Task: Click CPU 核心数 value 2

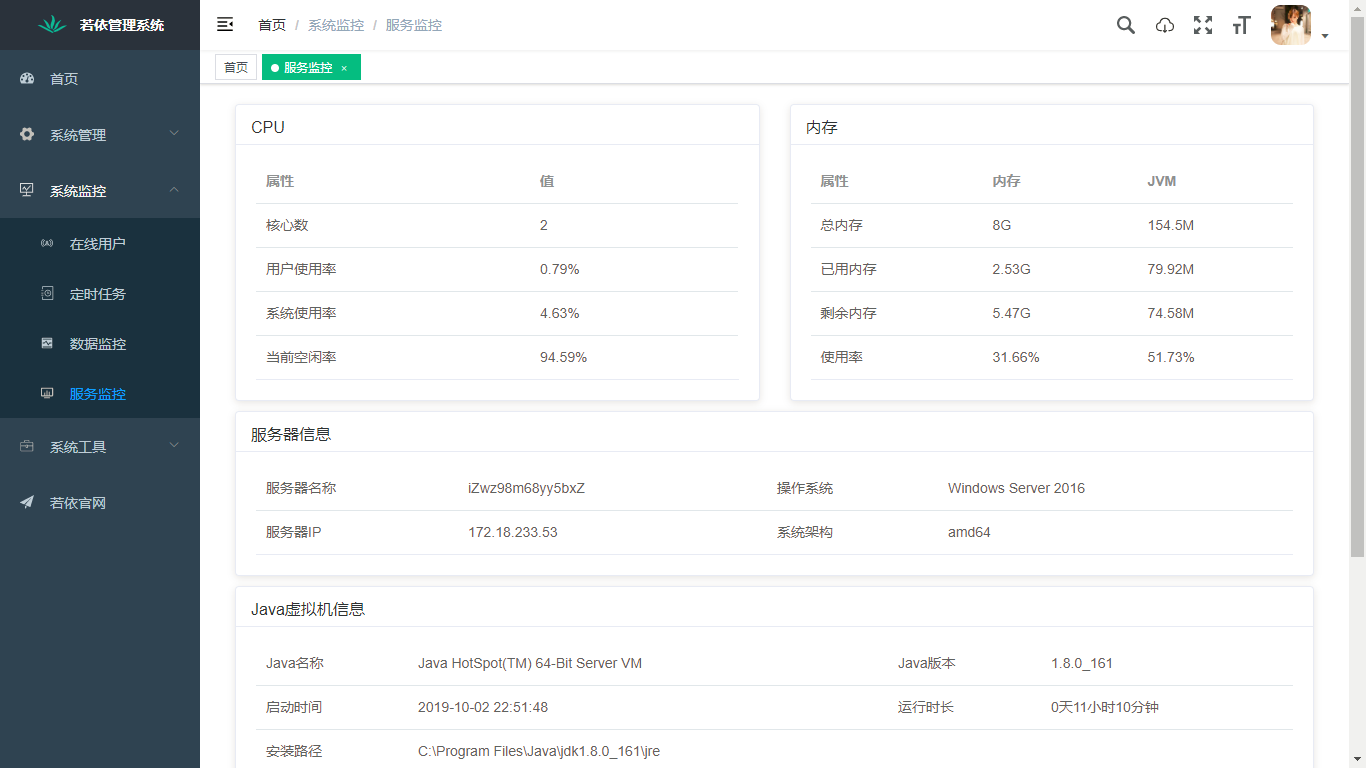Action: (544, 225)
